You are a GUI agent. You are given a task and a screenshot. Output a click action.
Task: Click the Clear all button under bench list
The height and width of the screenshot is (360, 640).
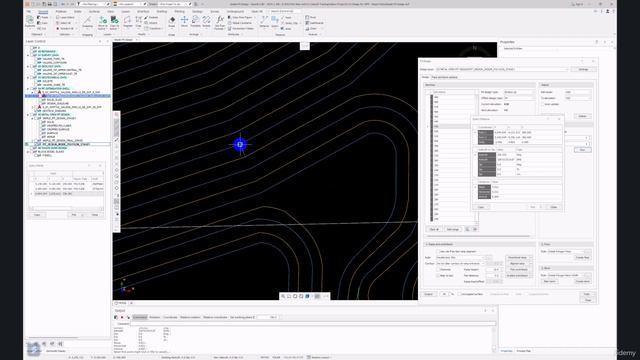click(434, 229)
